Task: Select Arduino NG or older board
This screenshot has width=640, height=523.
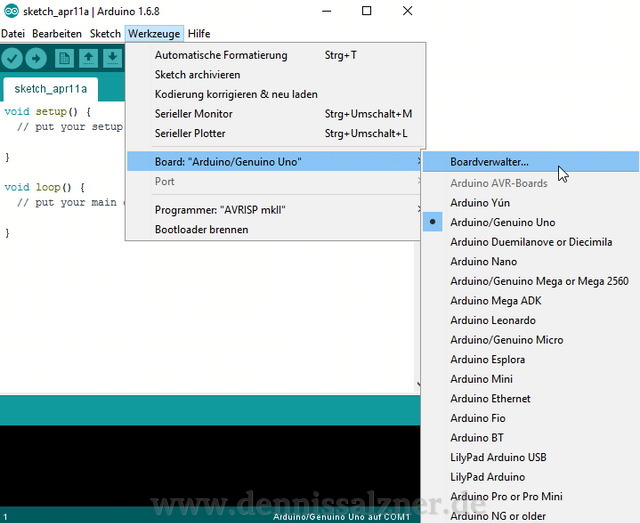Action: pyautogui.click(x=531, y=516)
